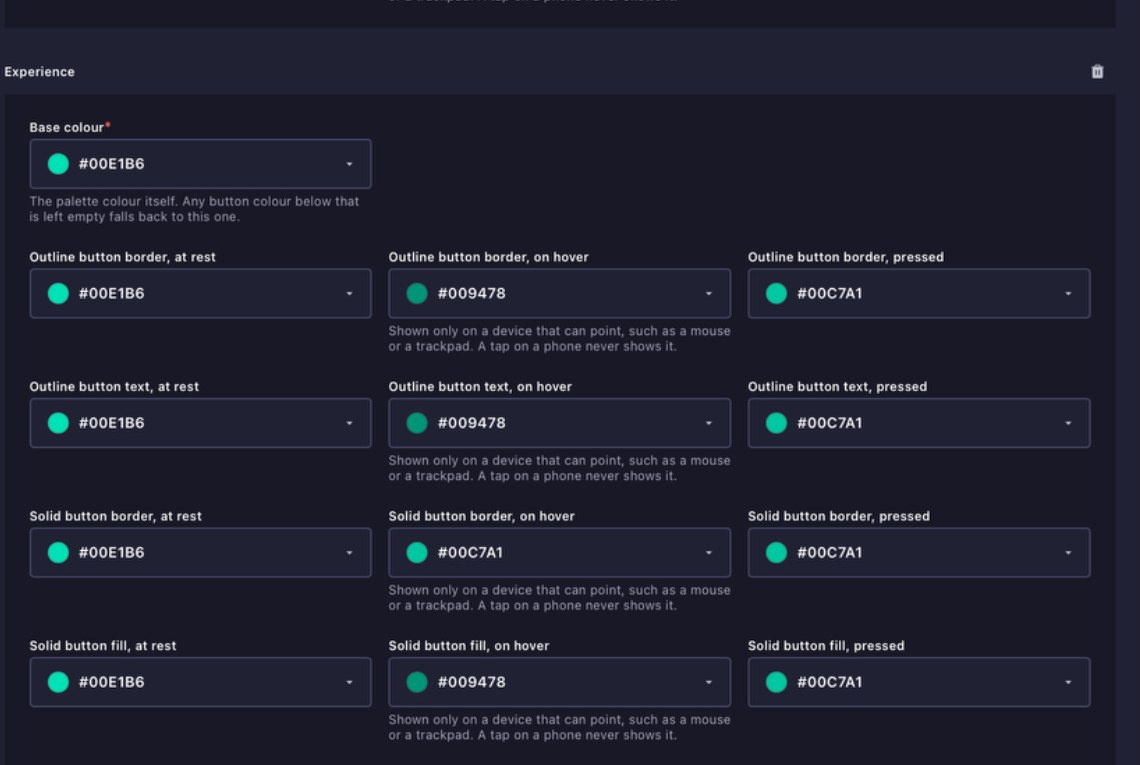Click swatch for Solid button border, at rest

pos(58,552)
